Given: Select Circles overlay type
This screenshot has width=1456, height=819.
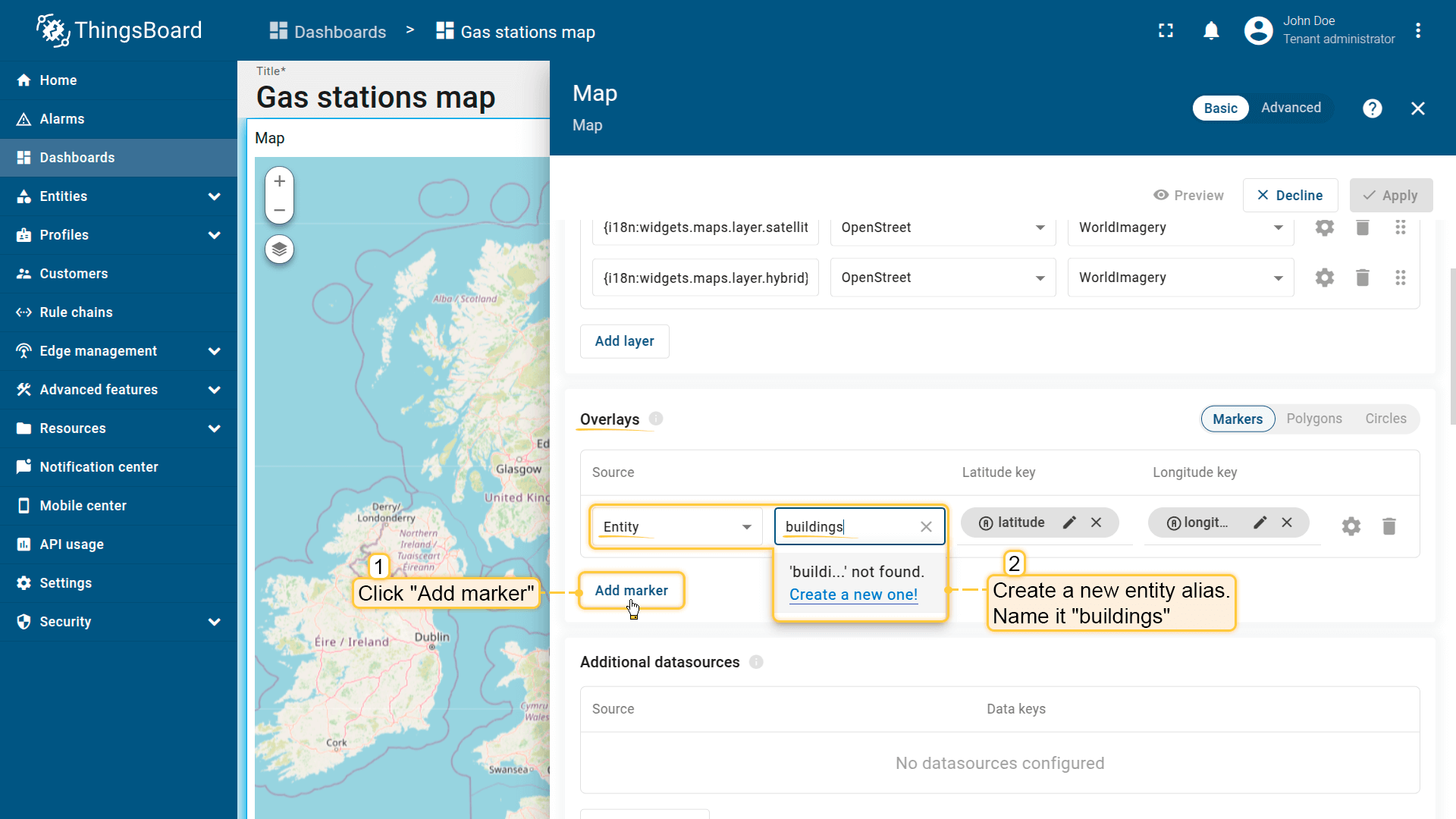Looking at the screenshot, I should [x=1385, y=419].
